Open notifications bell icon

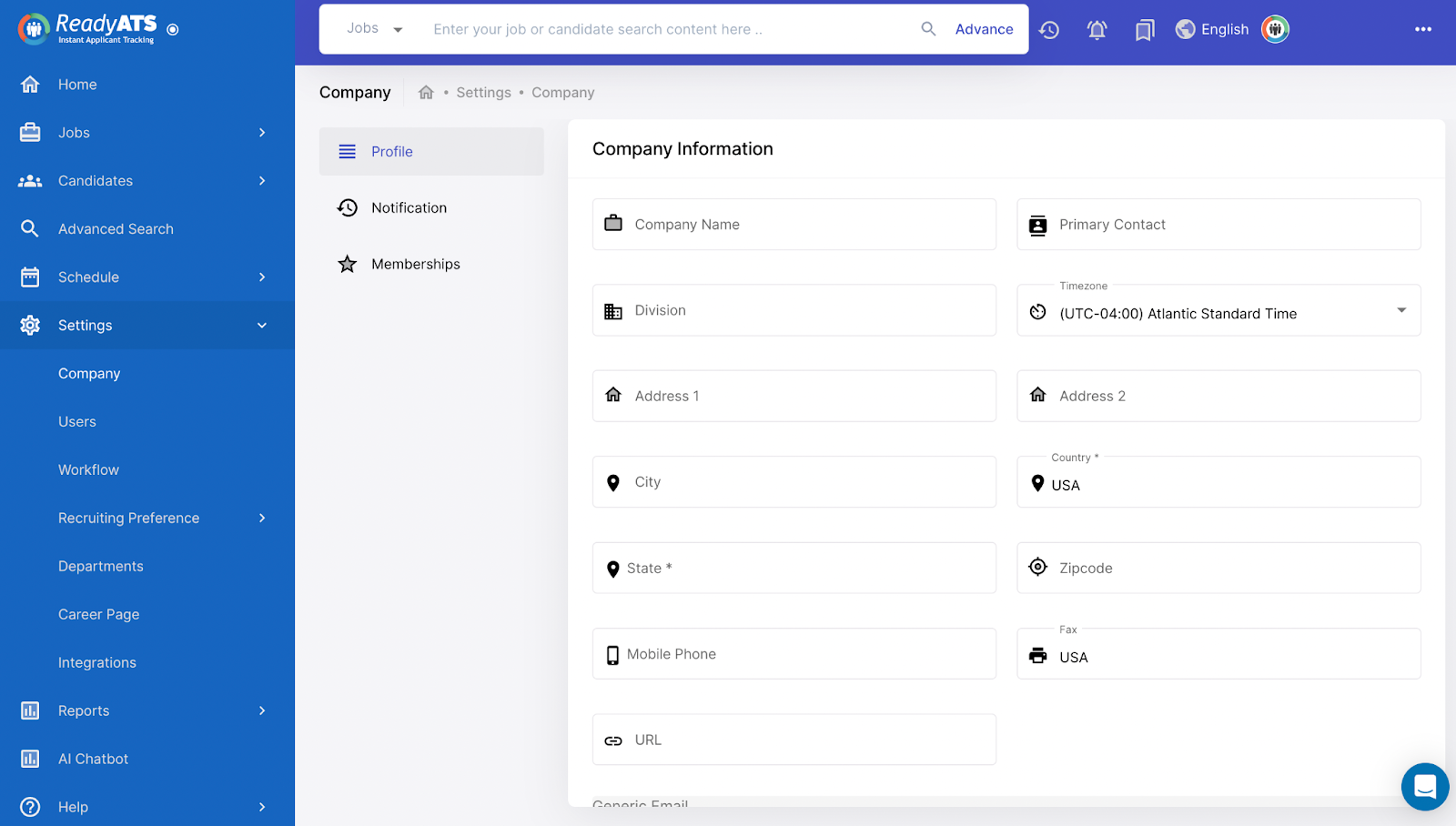tap(1097, 30)
